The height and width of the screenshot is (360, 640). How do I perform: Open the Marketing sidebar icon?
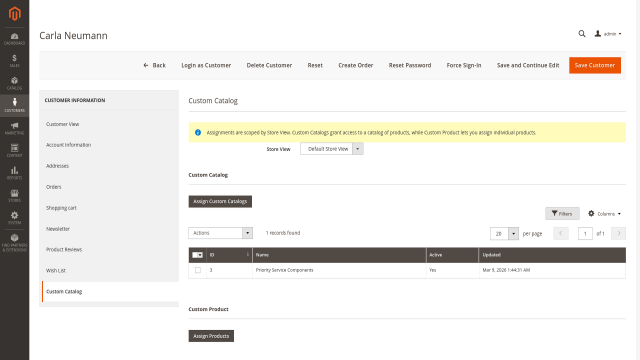[14, 128]
